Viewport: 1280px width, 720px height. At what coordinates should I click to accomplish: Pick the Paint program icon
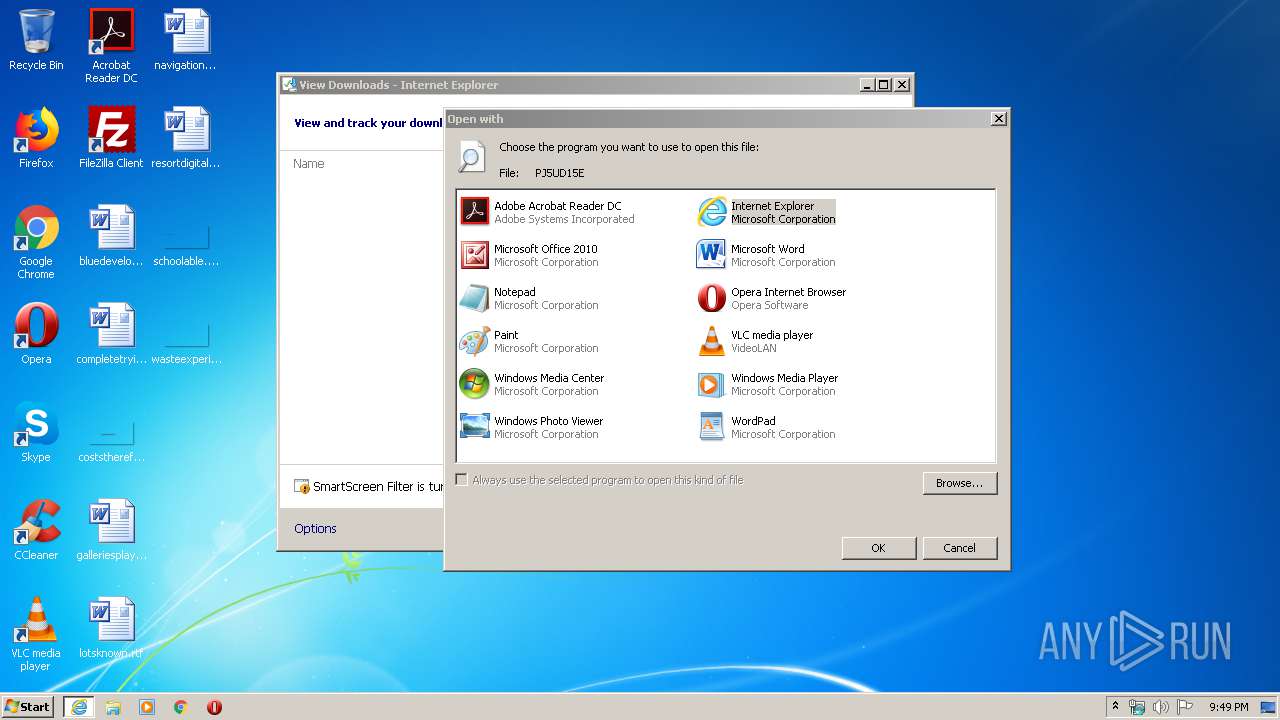474,341
